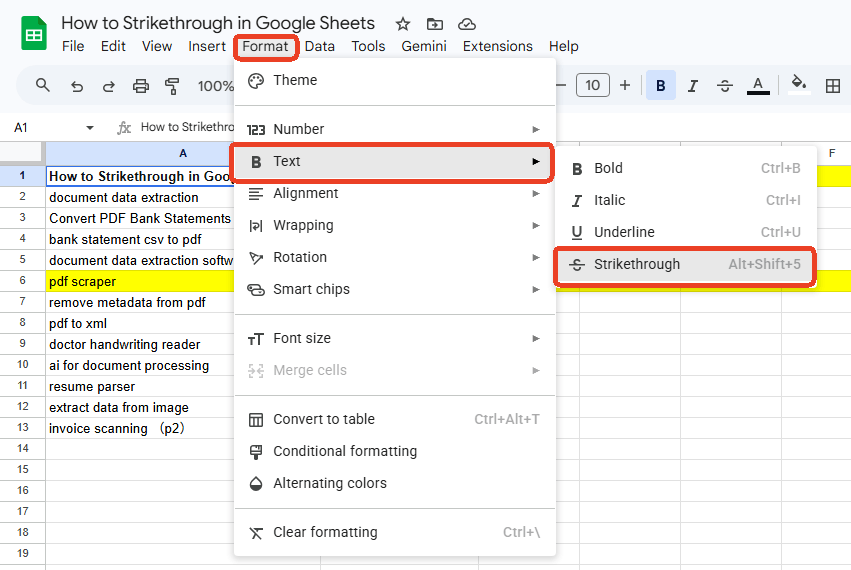Decrease font size with minus button
Image resolution: width=851 pixels, height=570 pixels.
561,85
